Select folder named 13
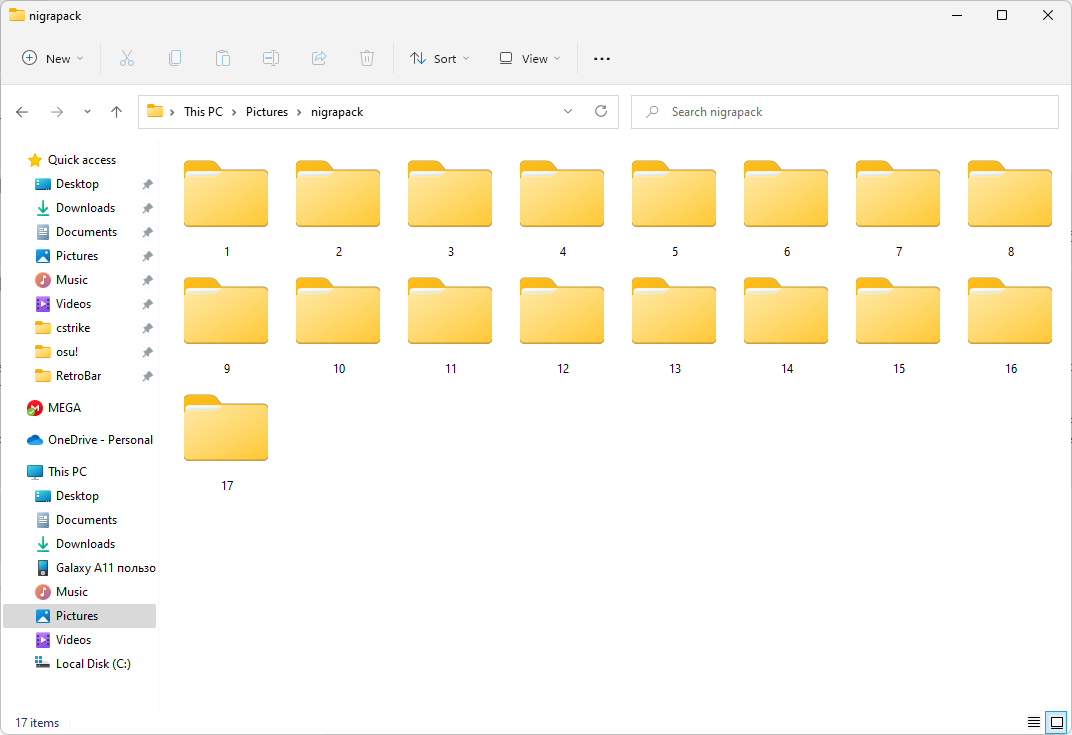The height and width of the screenshot is (735, 1072). click(x=674, y=325)
